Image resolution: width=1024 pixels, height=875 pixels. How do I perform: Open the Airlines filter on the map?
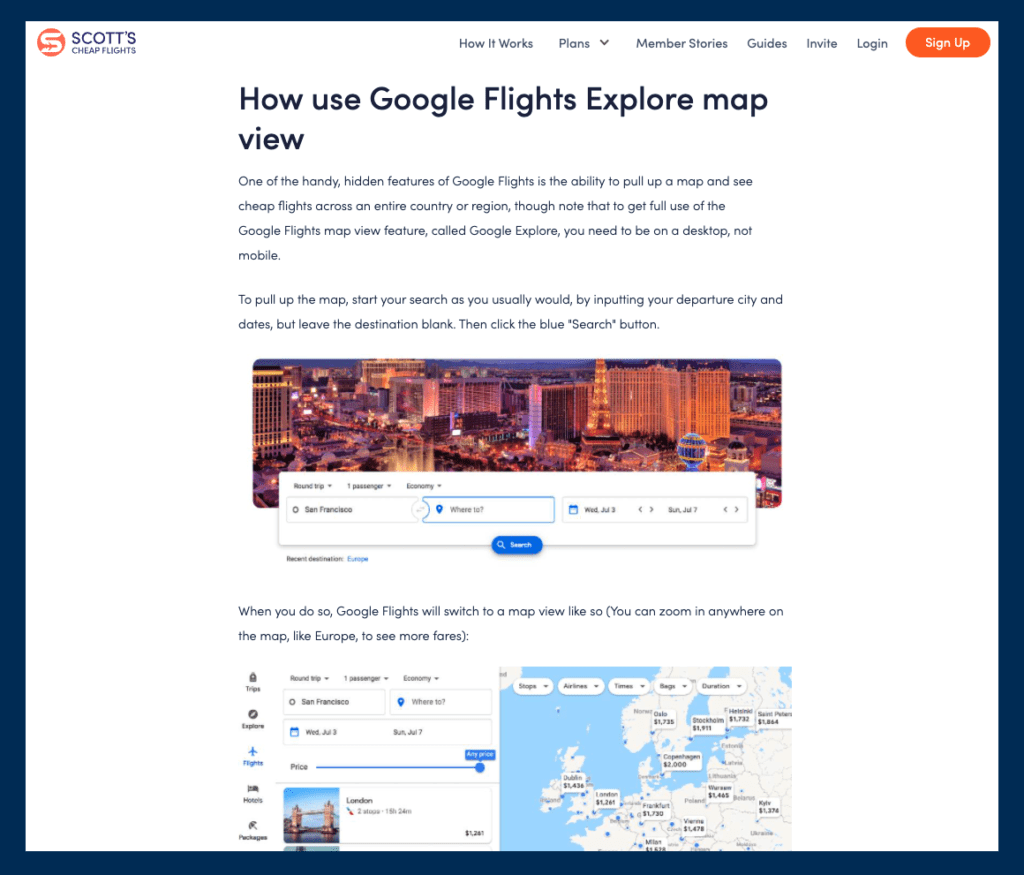tap(580, 686)
